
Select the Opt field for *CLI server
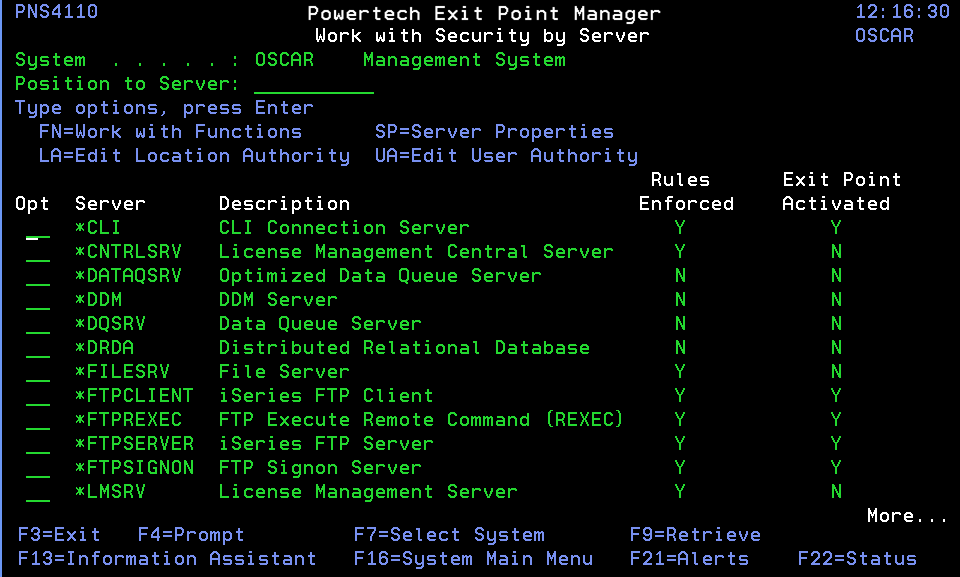(38, 228)
